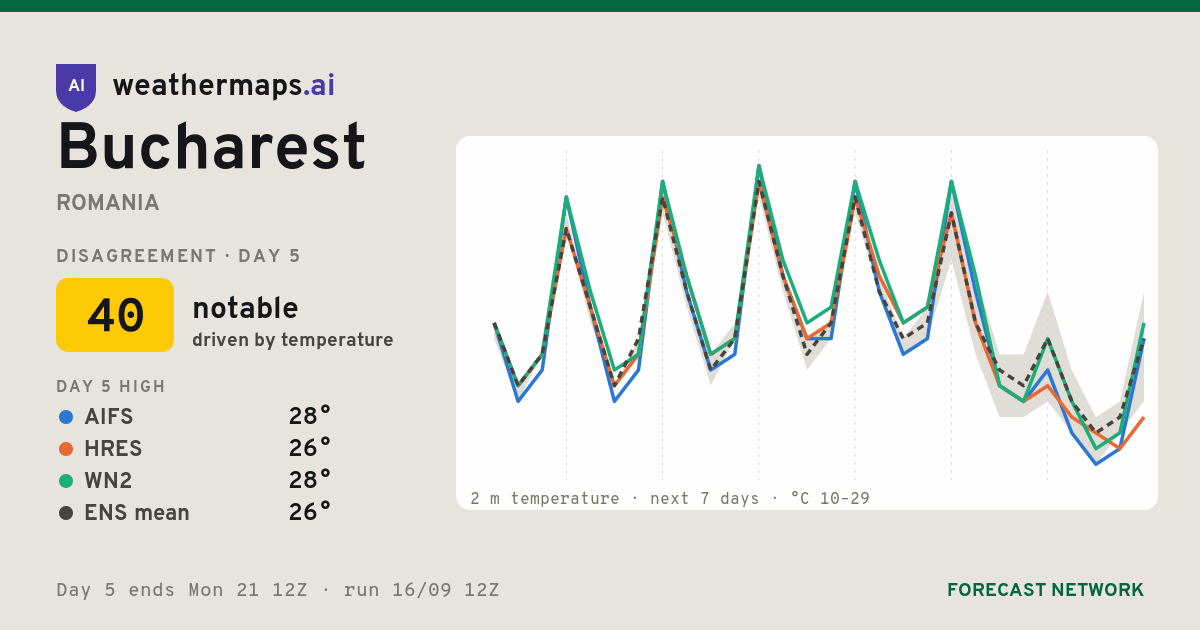Click the green WN2 legend dot
Screen dimensions: 1200x630
[66, 481]
